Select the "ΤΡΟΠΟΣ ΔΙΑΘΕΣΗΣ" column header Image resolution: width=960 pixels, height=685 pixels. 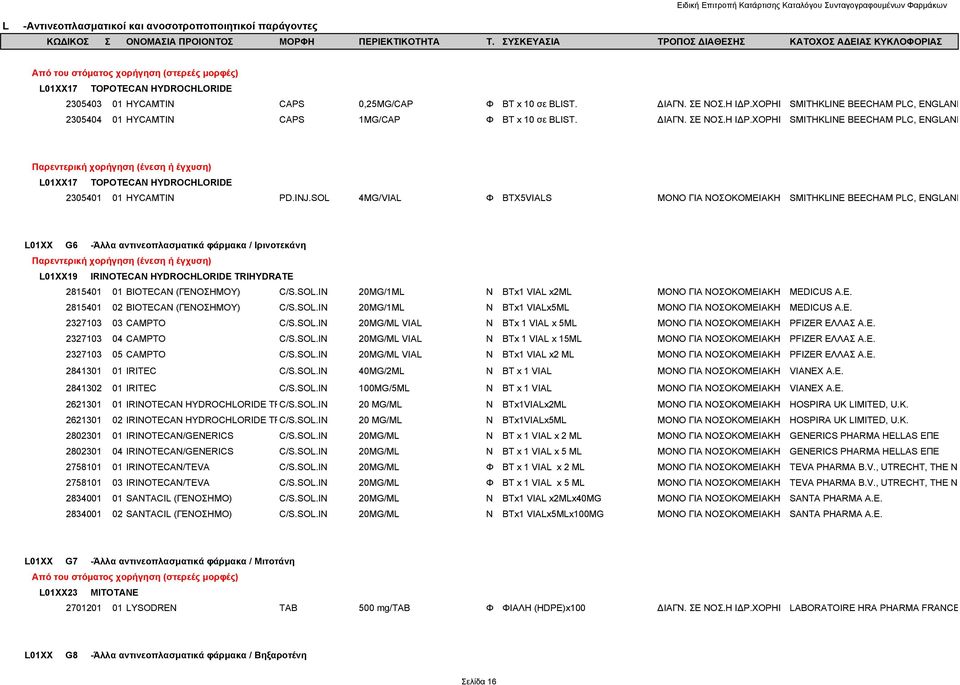coord(701,42)
